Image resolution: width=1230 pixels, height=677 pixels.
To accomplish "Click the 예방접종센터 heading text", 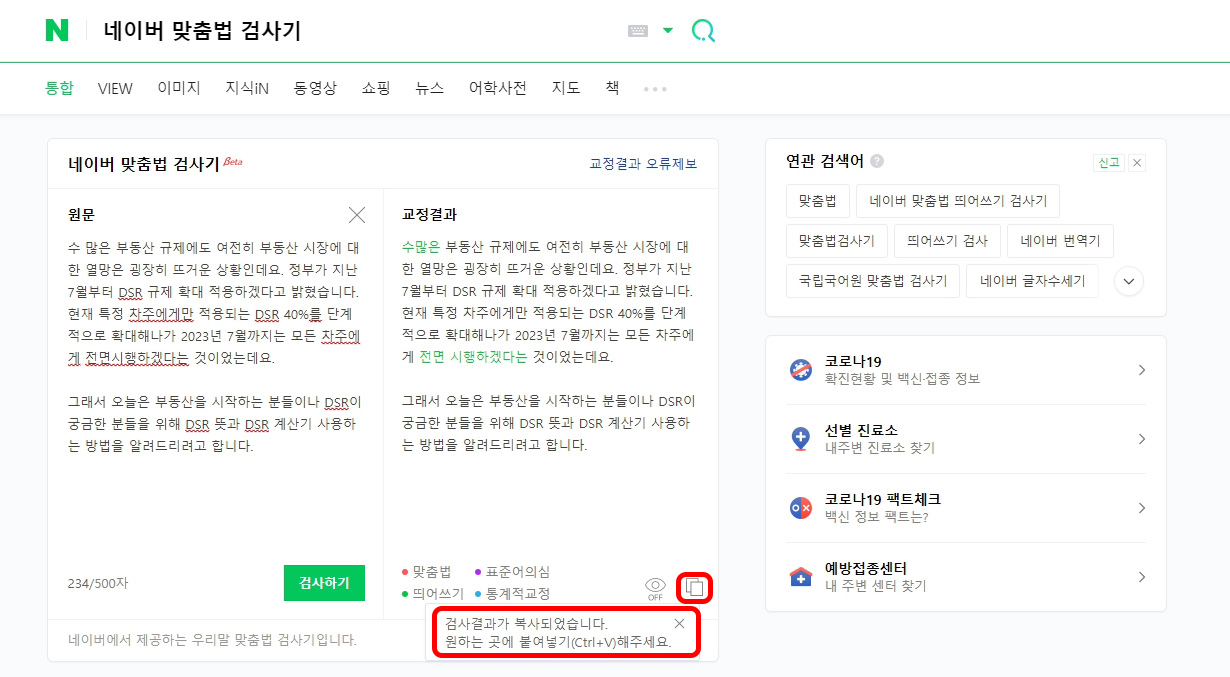I will [x=866, y=568].
